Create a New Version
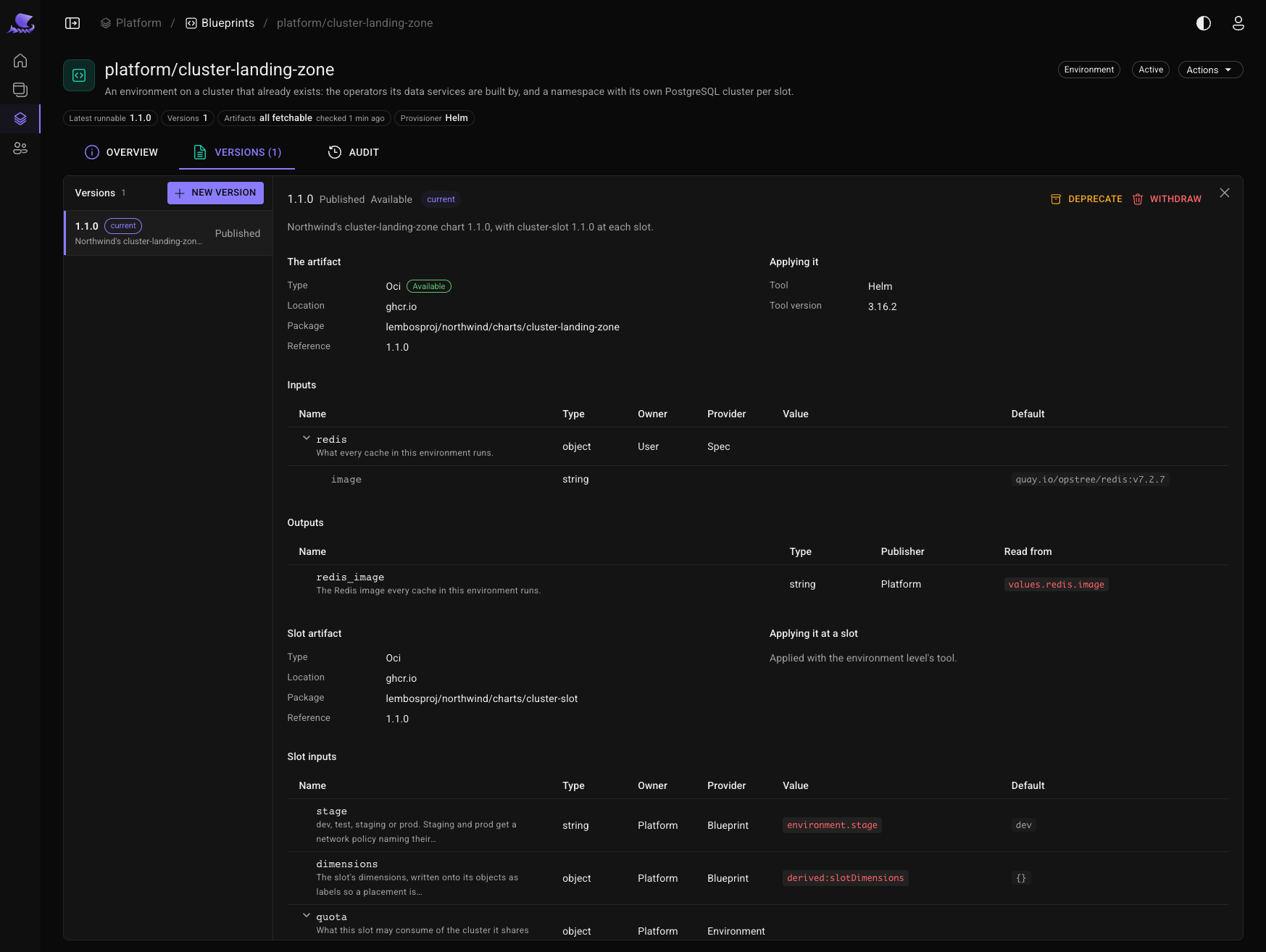This screenshot has width=1266, height=952. point(215,193)
